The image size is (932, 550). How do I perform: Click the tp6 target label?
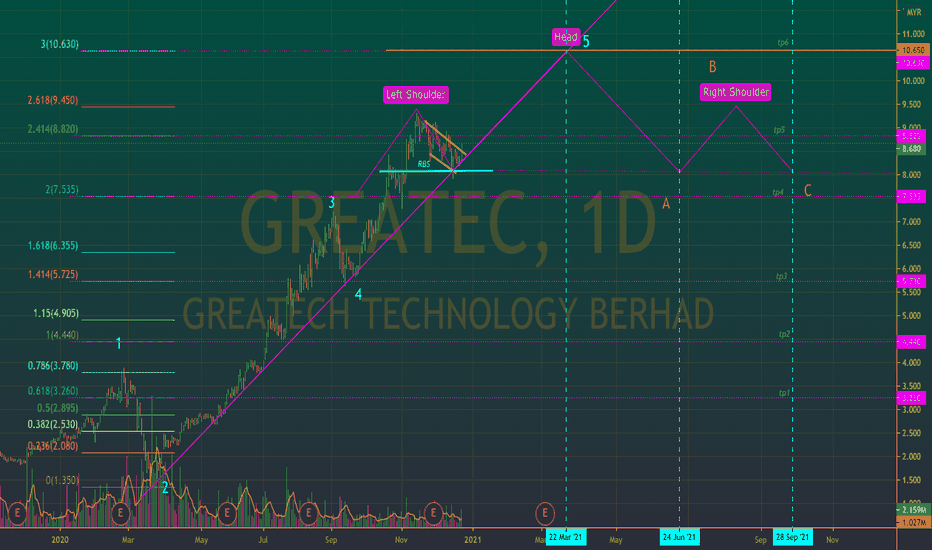(x=783, y=42)
